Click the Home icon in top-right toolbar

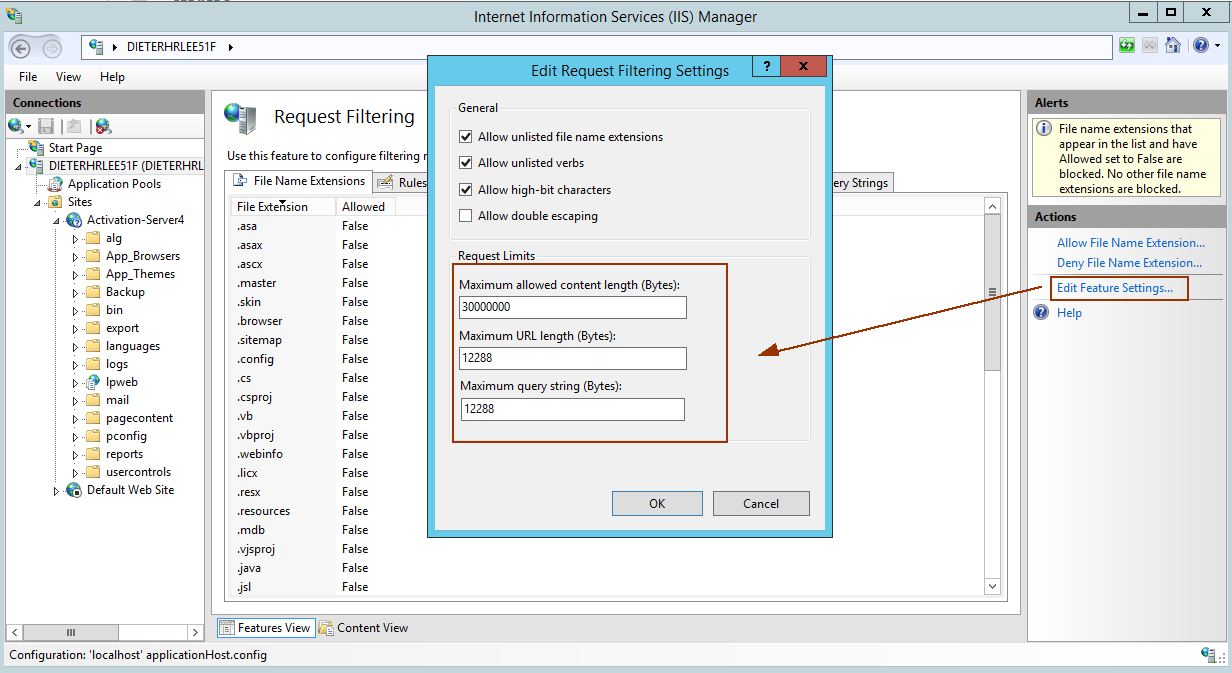click(x=1173, y=46)
